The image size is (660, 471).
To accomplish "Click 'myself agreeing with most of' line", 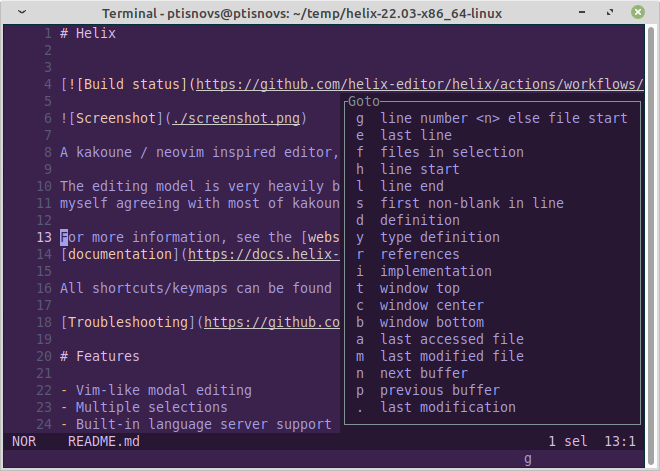I will click(200, 203).
